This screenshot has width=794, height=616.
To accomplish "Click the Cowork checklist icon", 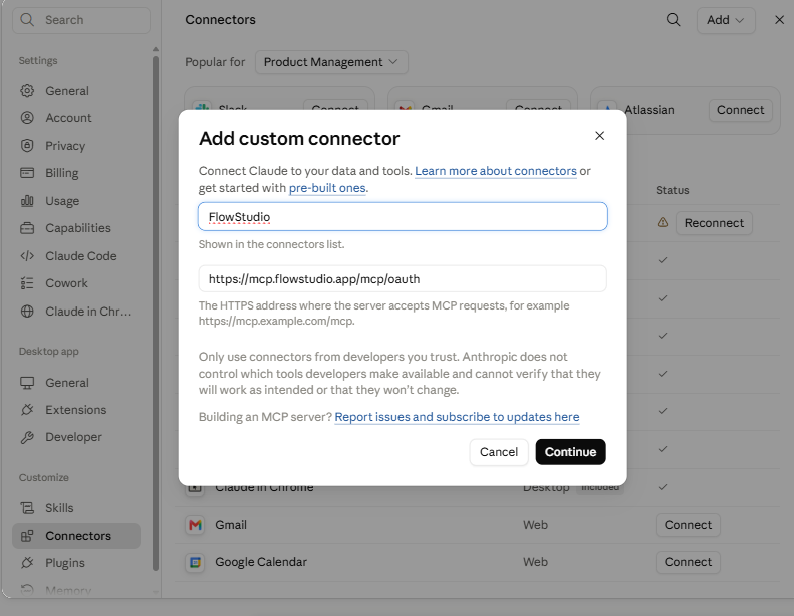I will 27,283.
